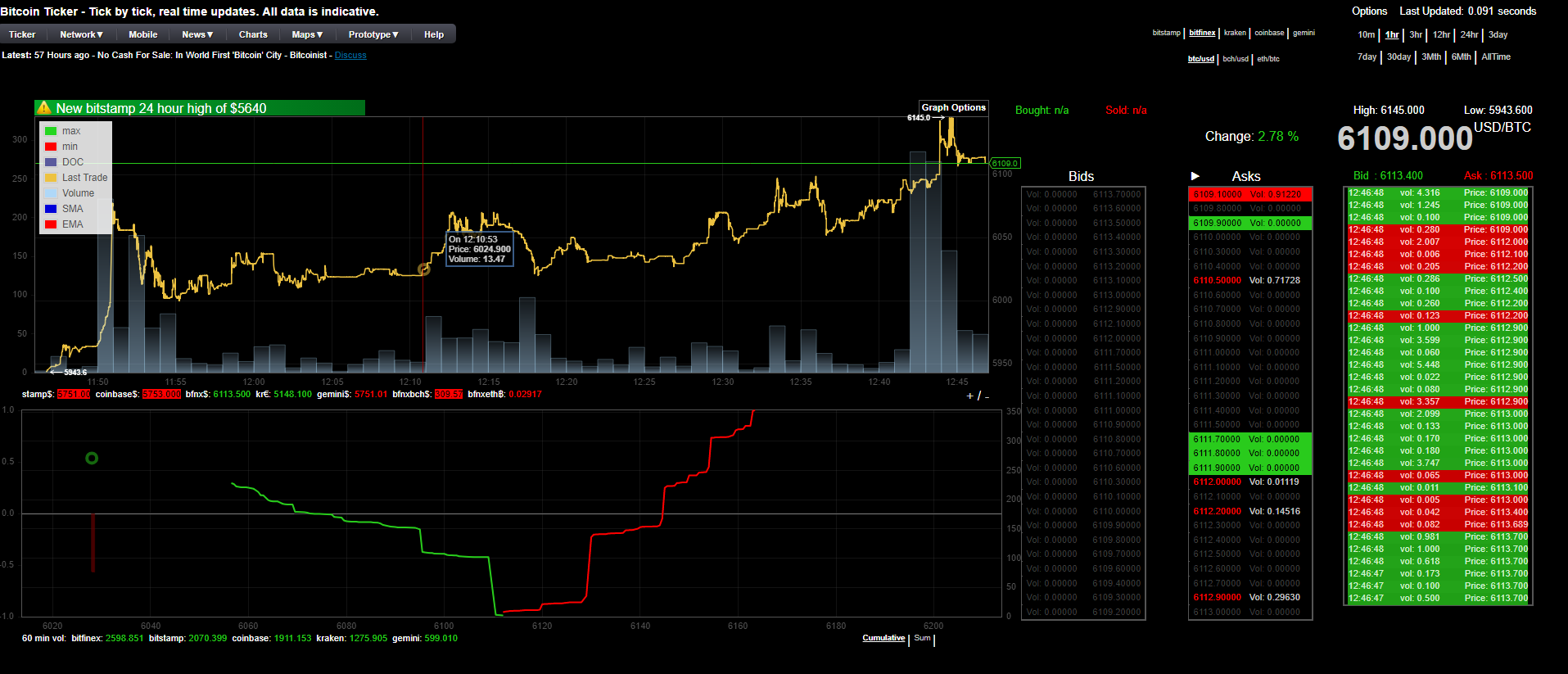Toggle the Volume legend entry
Screen dimensions: 1568x674
pyautogui.click(x=70, y=193)
